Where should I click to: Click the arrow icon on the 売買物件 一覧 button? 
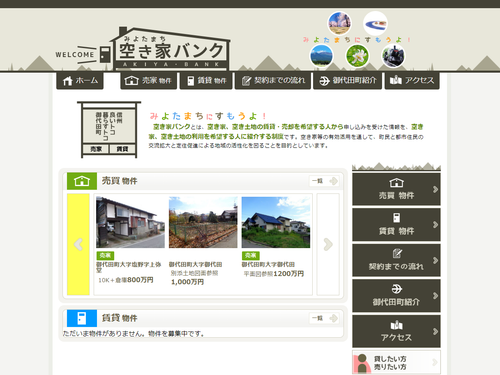[x=333, y=181]
